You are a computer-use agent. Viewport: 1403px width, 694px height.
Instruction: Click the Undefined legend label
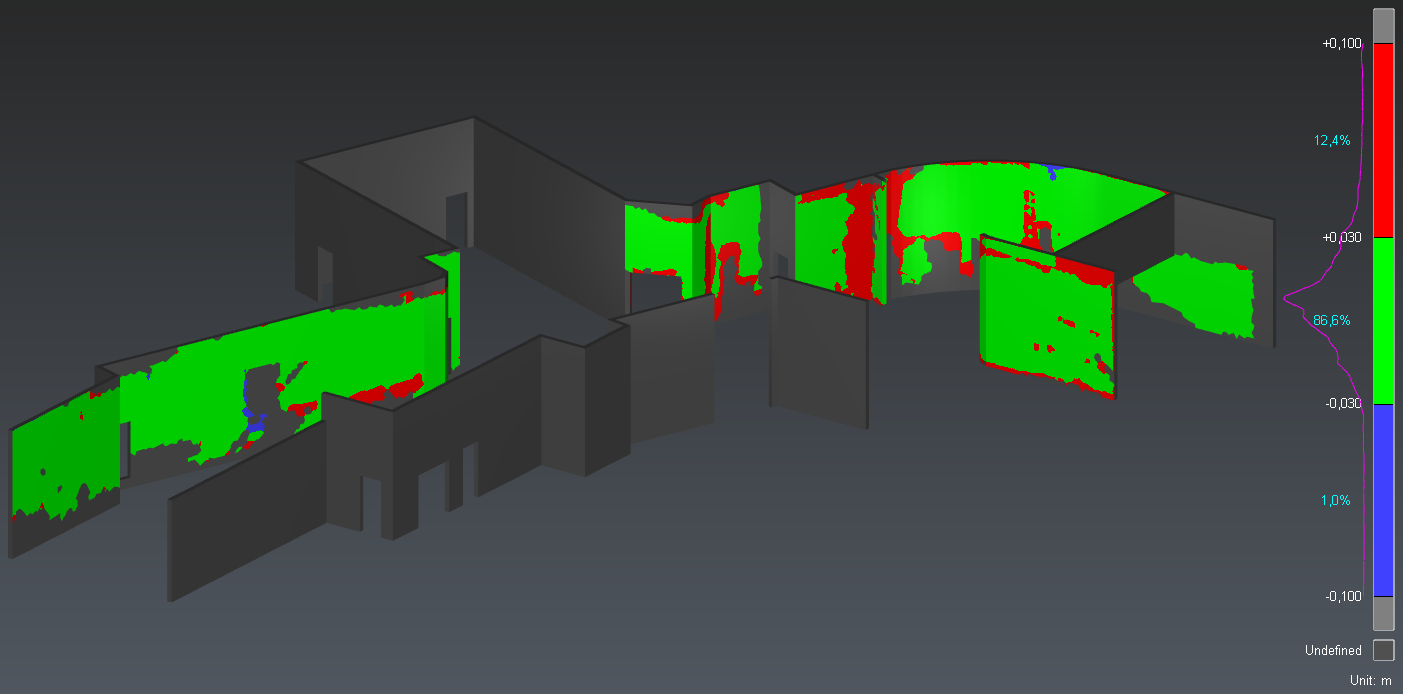pos(1333,650)
